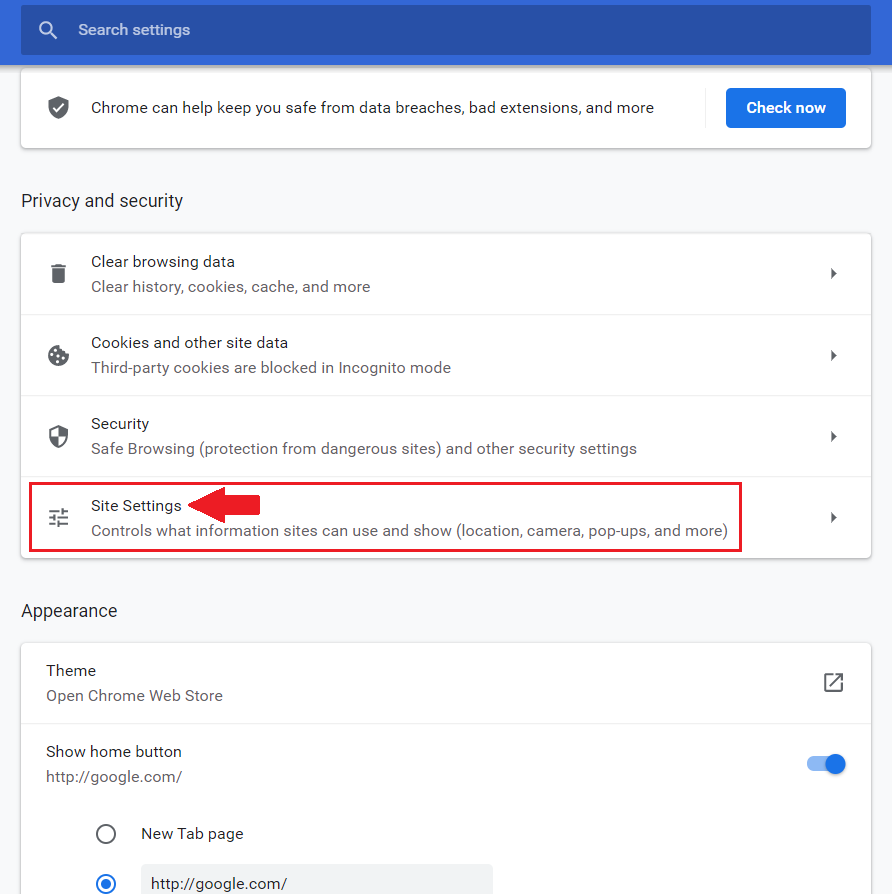
Task: Click the search magnifier icon
Action: (48, 30)
